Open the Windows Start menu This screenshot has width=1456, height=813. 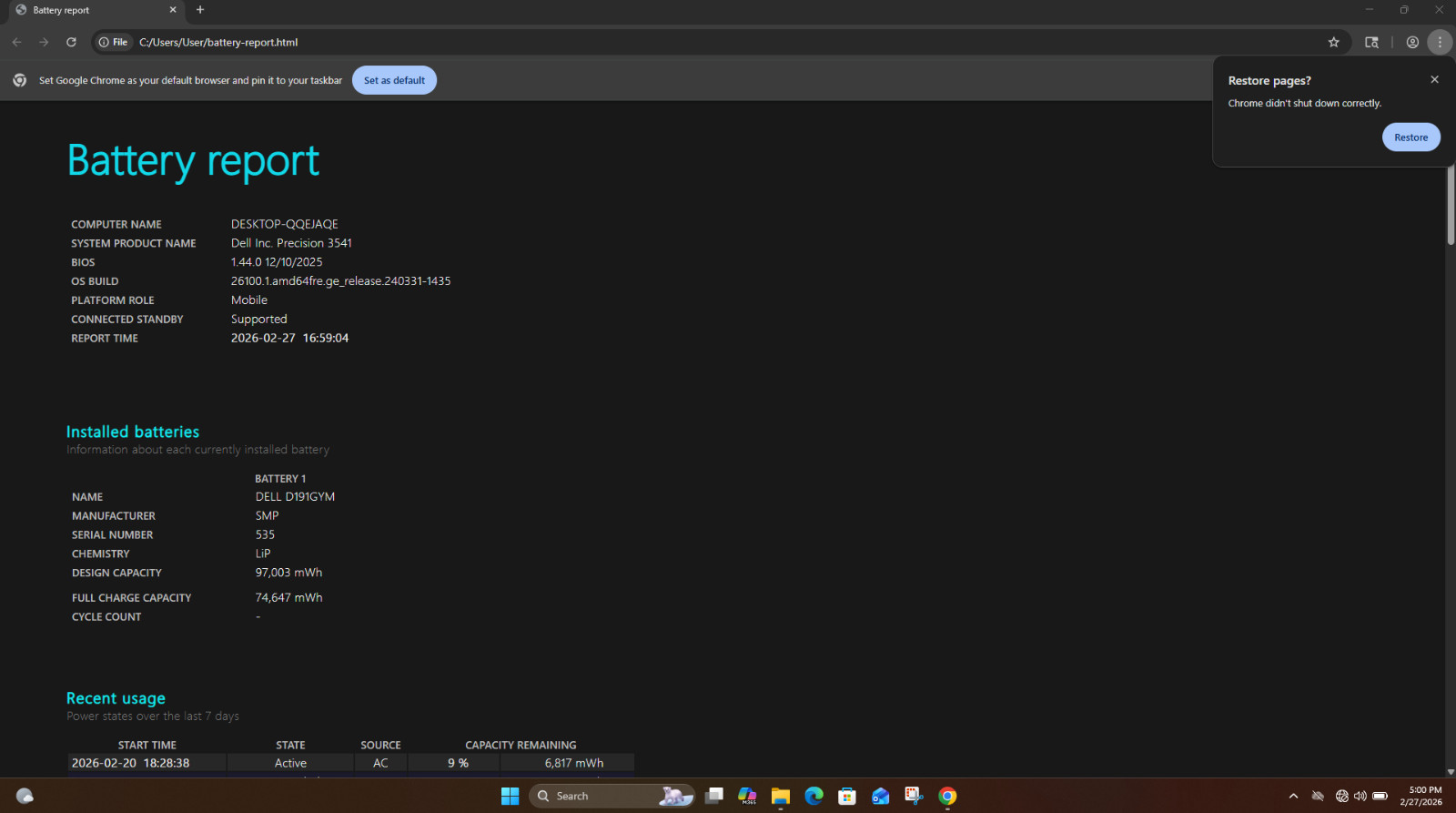(x=510, y=796)
